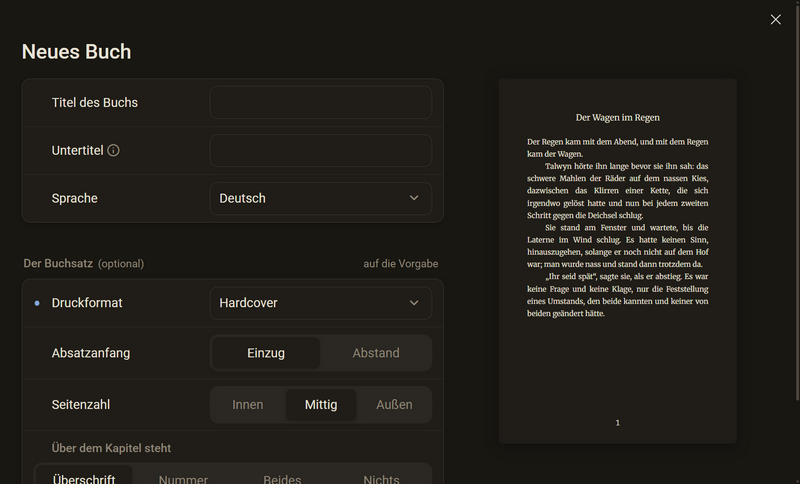Focus the Titel des Buchs field
The width and height of the screenshot is (800, 484).
[321, 103]
